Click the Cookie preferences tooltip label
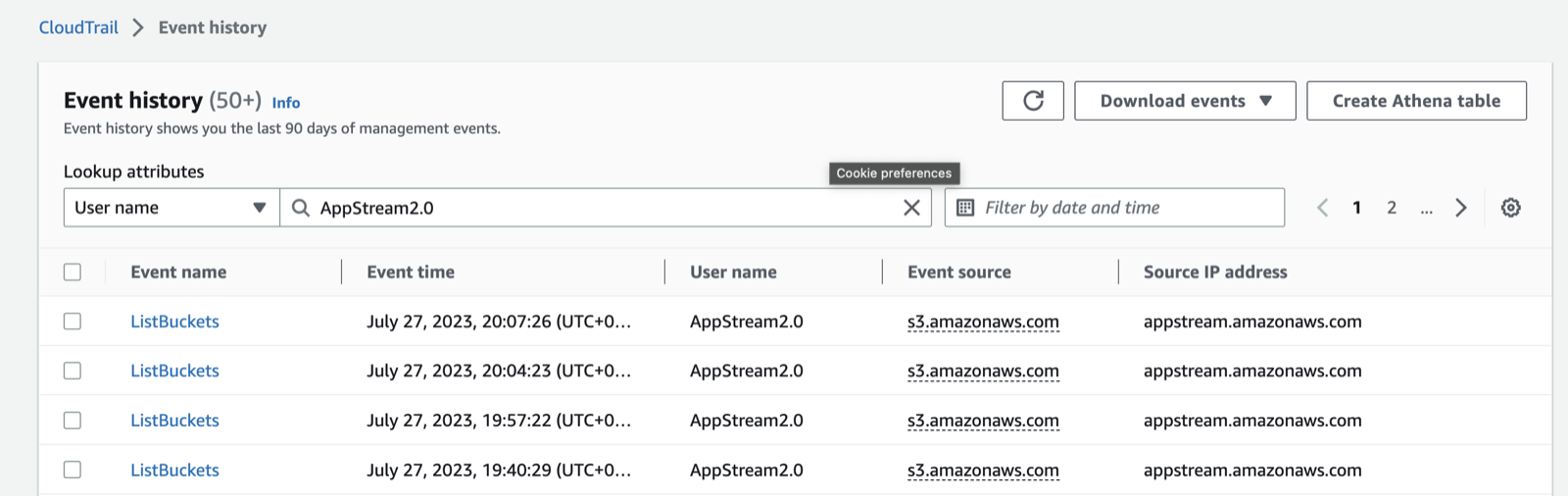Screen dimensions: 1568x496 (894, 174)
